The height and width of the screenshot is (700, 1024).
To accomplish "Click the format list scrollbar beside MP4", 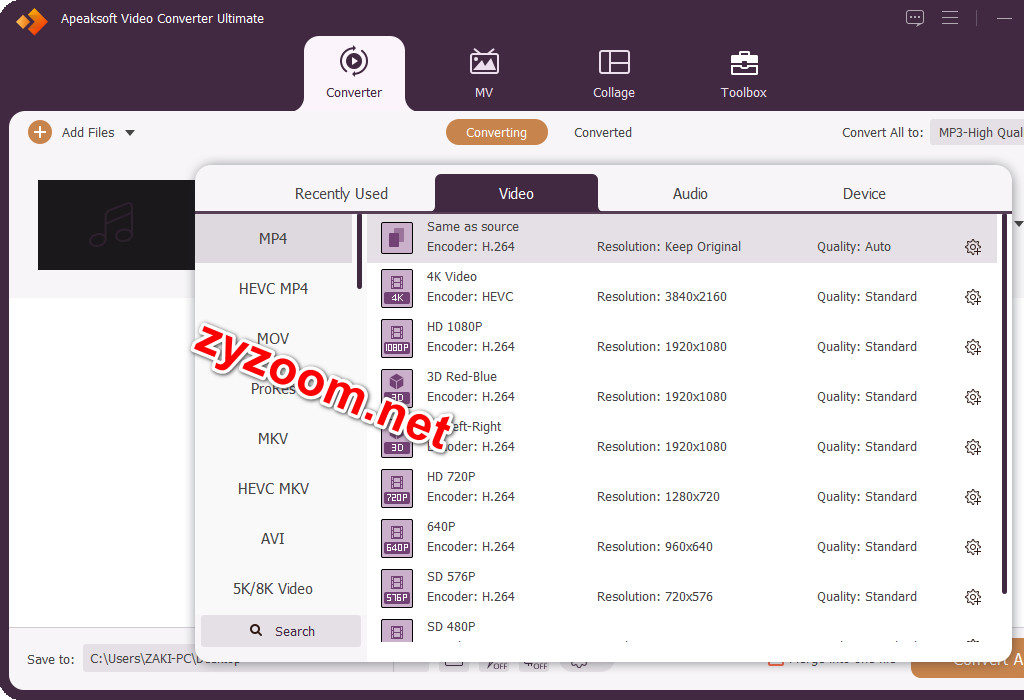I will click(x=359, y=251).
